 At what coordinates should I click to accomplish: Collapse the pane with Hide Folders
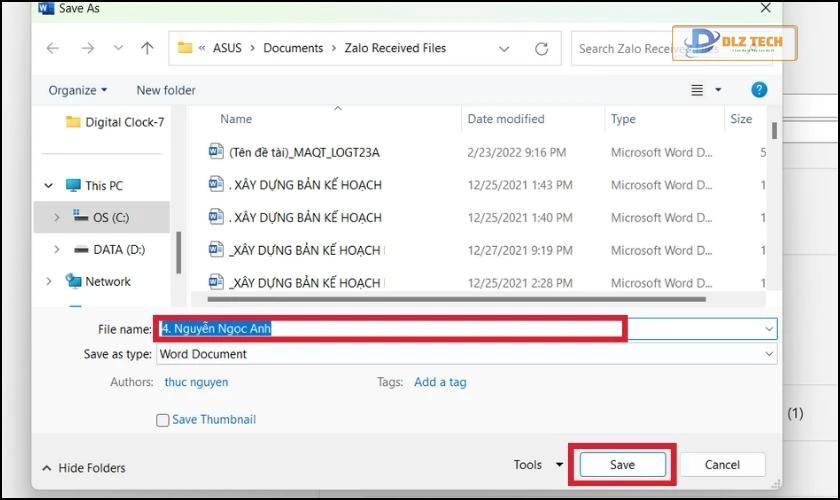pos(84,468)
